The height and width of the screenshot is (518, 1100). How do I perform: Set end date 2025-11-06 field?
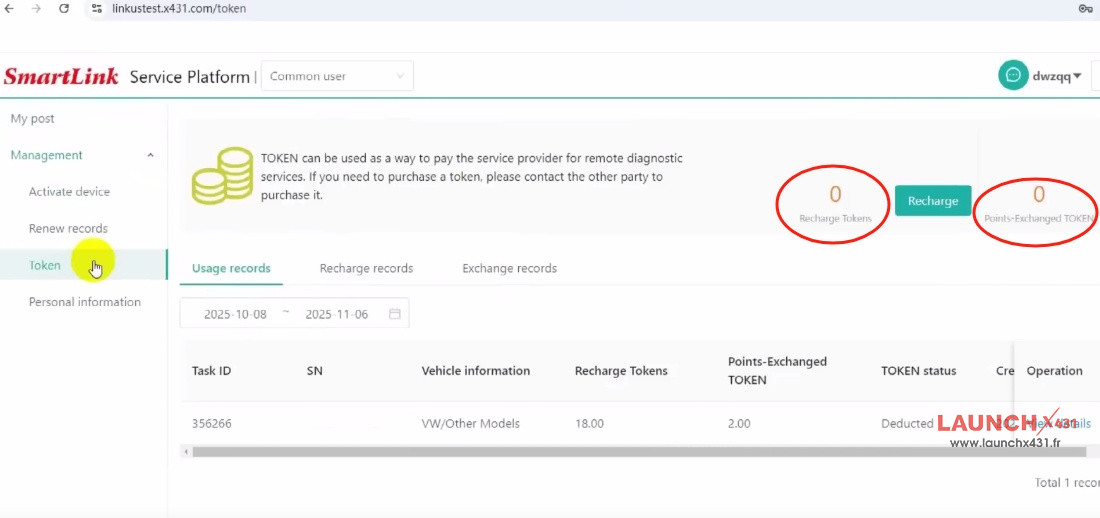click(337, 314)
